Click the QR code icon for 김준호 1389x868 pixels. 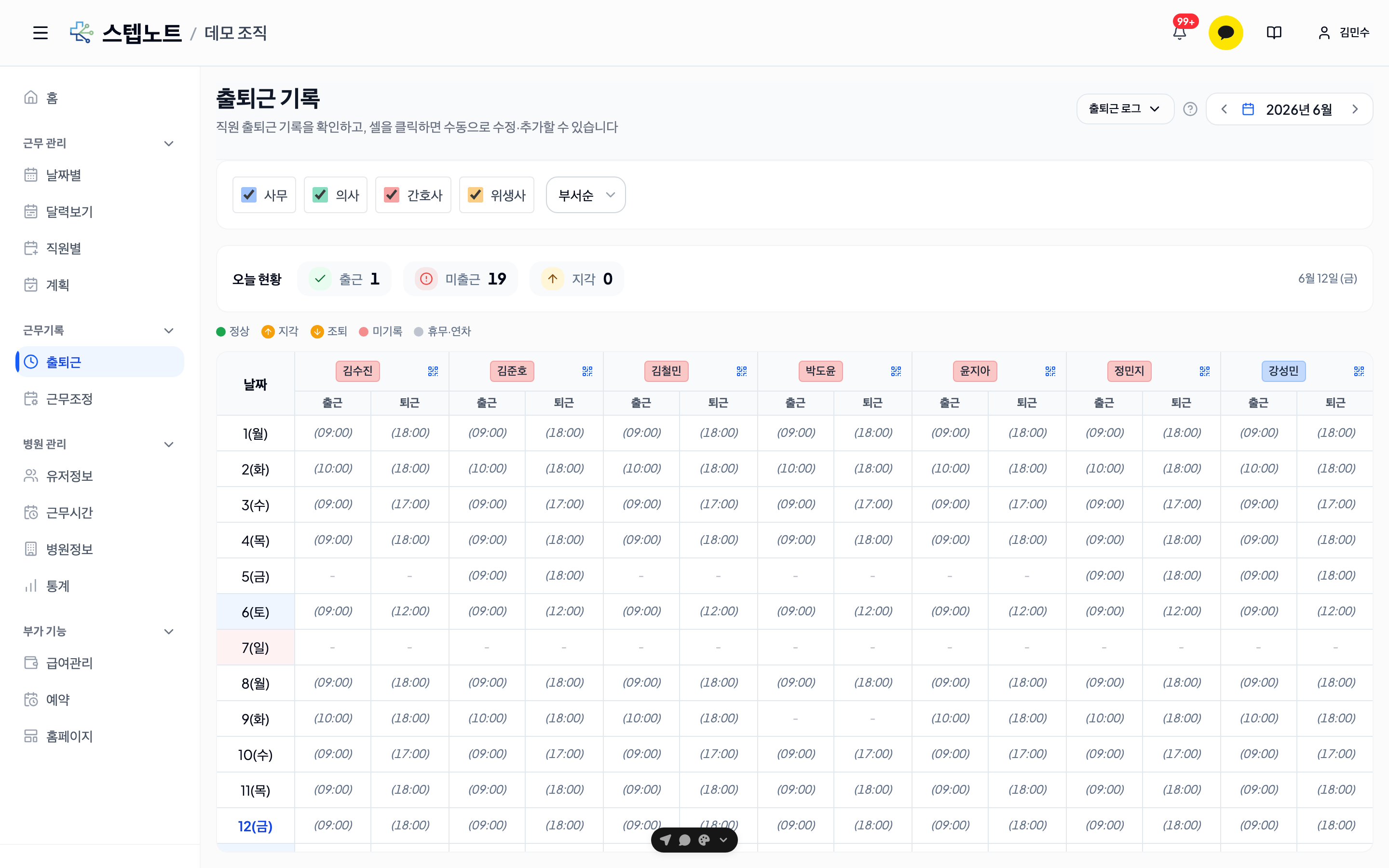coord(587,371)
